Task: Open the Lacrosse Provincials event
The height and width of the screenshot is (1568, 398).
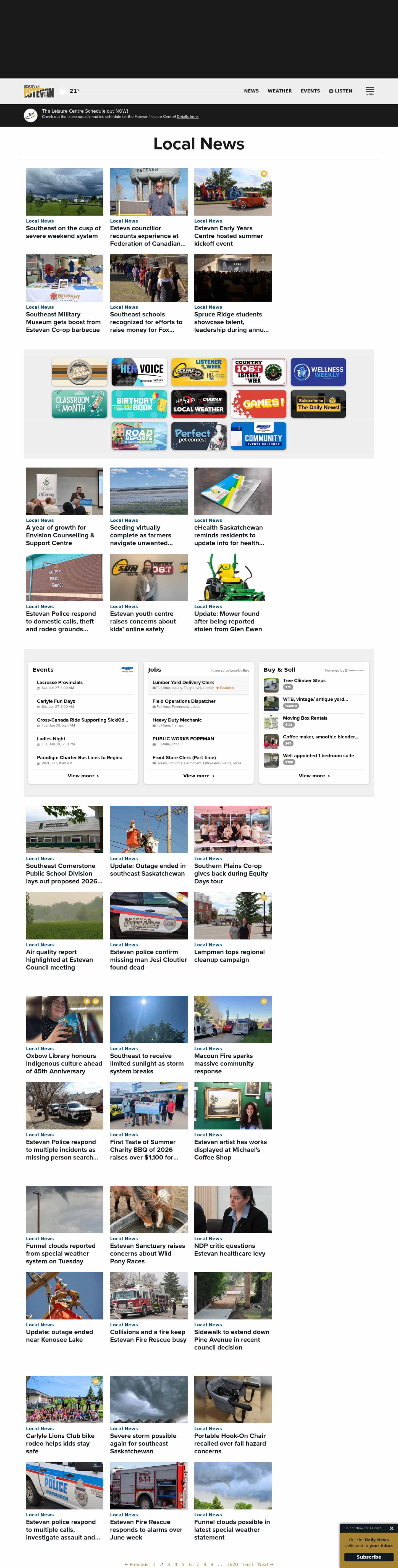Action: point(60,682)
